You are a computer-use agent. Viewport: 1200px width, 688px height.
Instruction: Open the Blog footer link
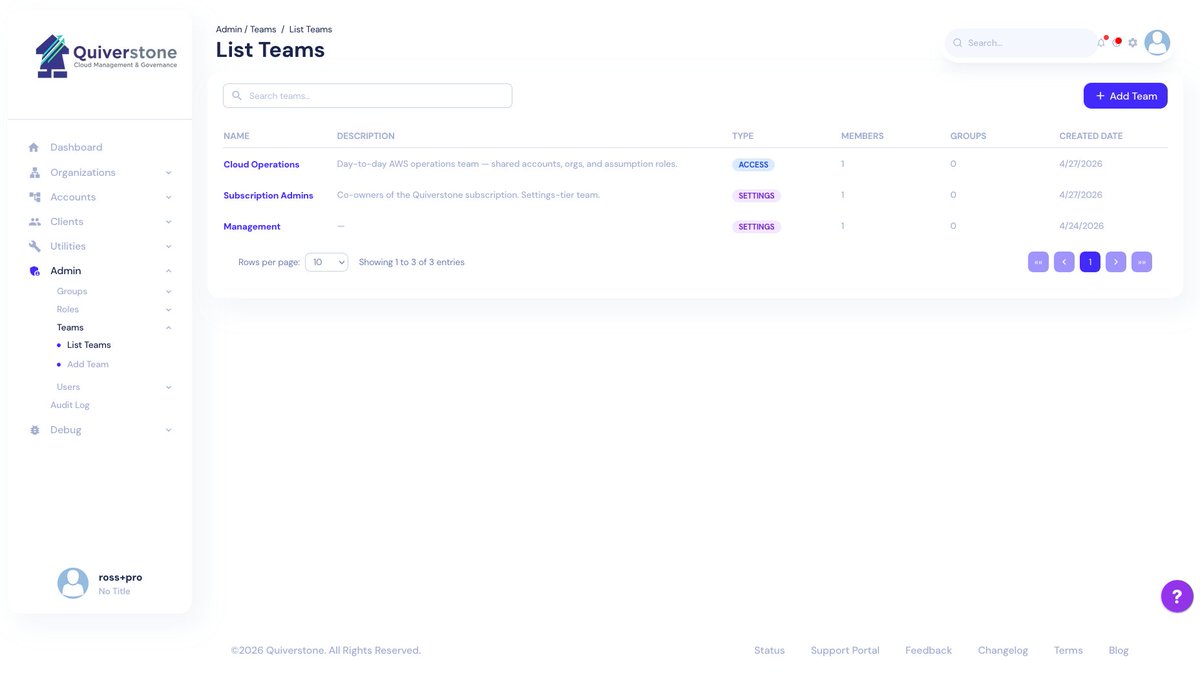point(1118,650)
